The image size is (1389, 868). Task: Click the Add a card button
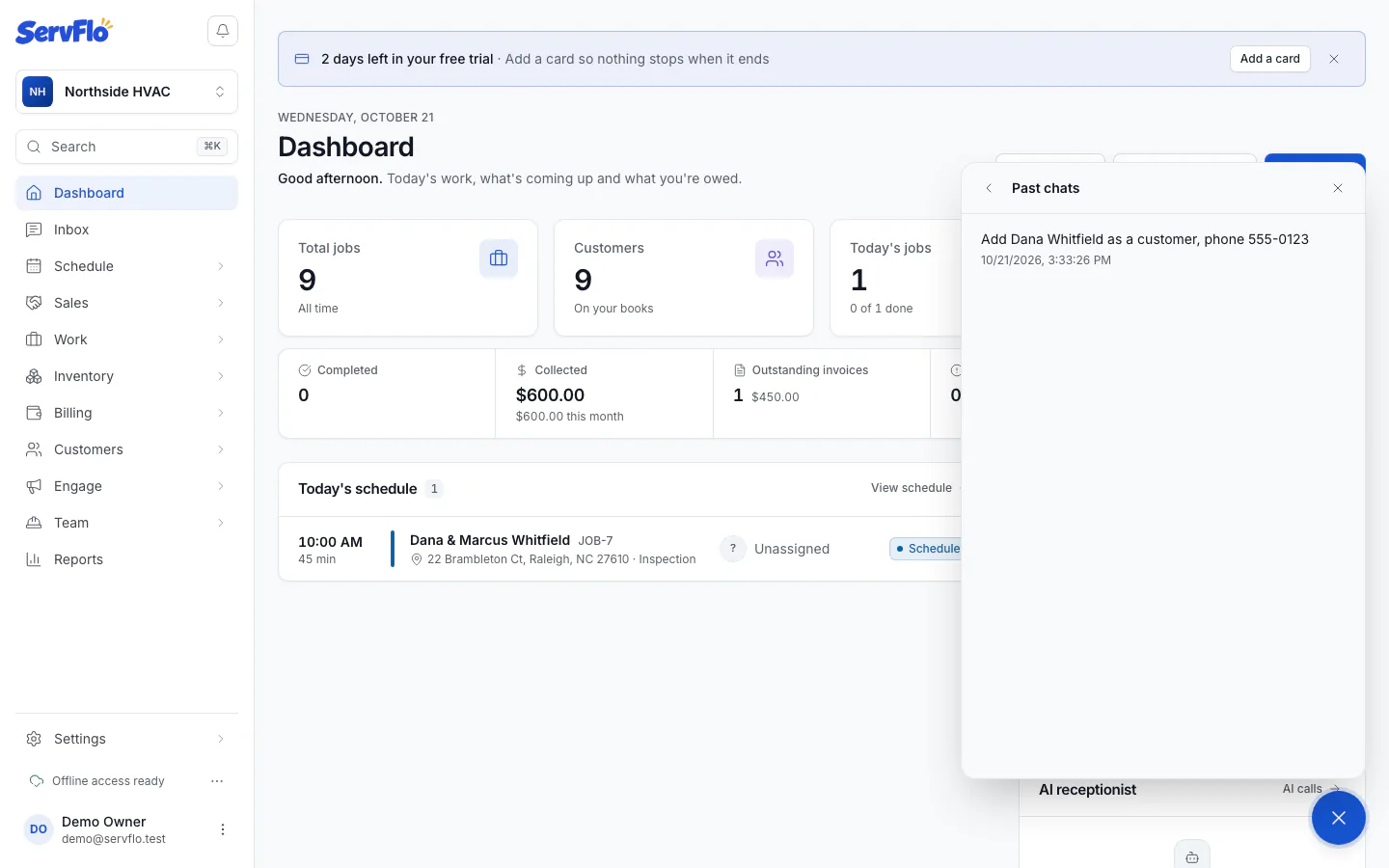[1270, 59]
